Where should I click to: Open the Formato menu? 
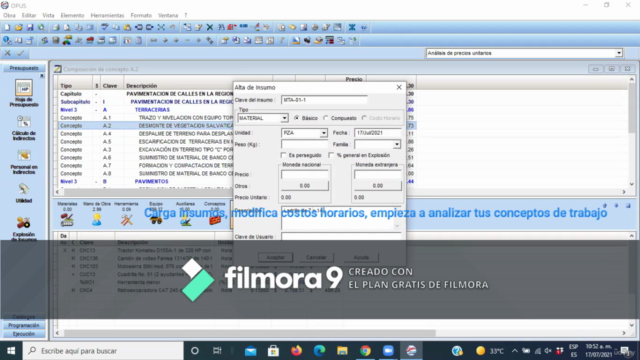(141, 16)
